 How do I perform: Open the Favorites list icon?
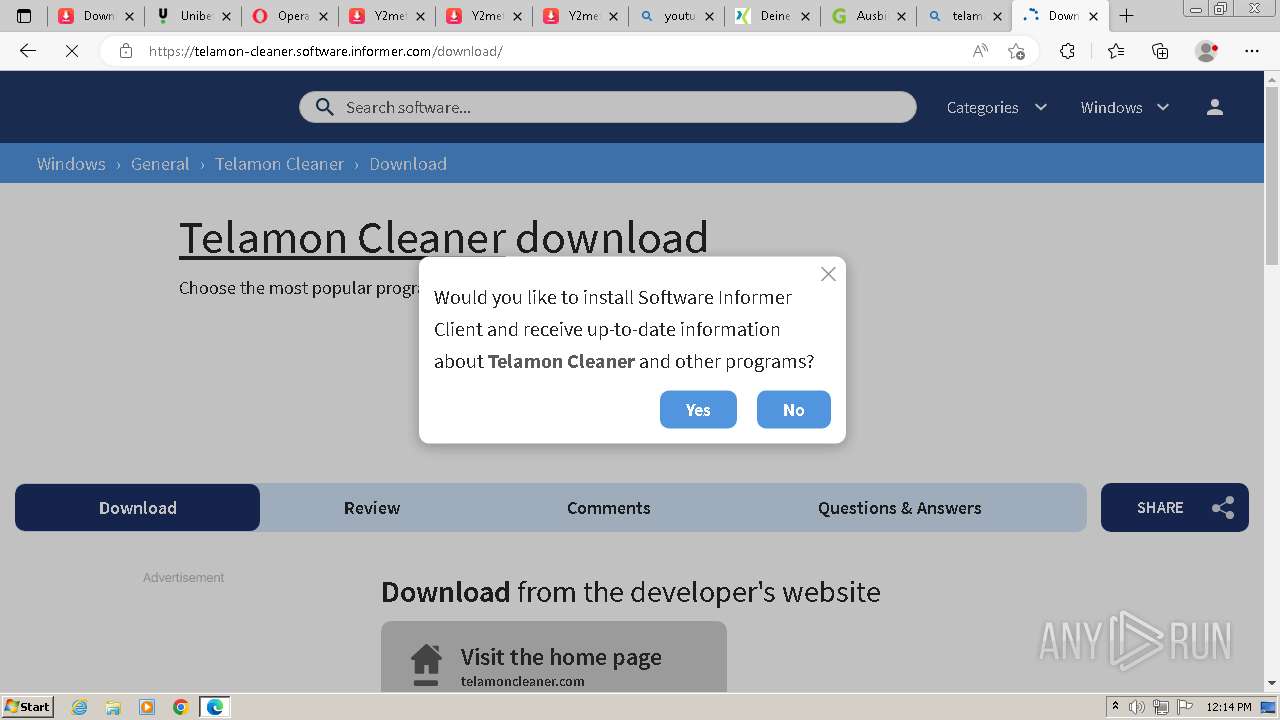1116,51
